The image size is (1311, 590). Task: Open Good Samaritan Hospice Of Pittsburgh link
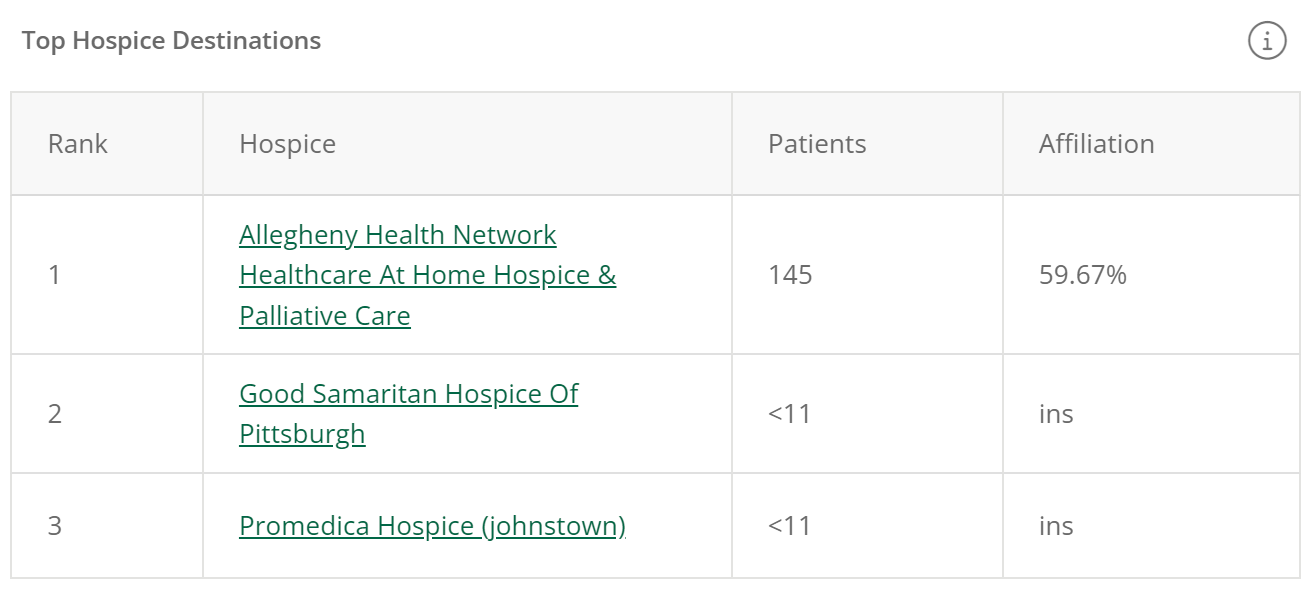[x=408, y=414]
